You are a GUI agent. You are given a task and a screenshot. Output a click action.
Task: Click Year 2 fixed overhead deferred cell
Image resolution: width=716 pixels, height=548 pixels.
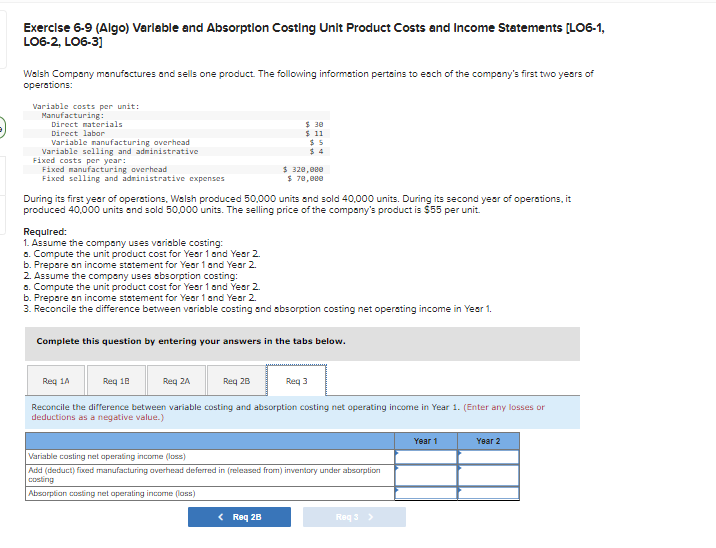tap(489, 475)
